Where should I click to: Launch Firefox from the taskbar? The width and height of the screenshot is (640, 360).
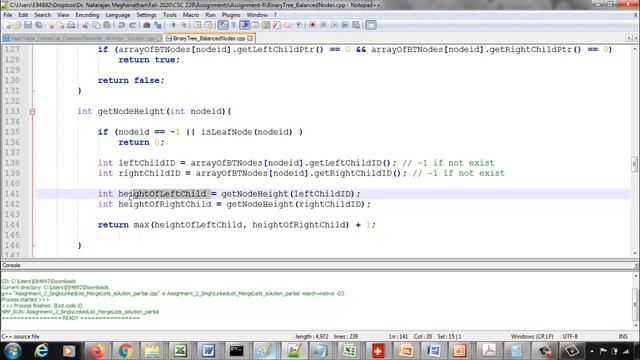[x=98, y=351]
